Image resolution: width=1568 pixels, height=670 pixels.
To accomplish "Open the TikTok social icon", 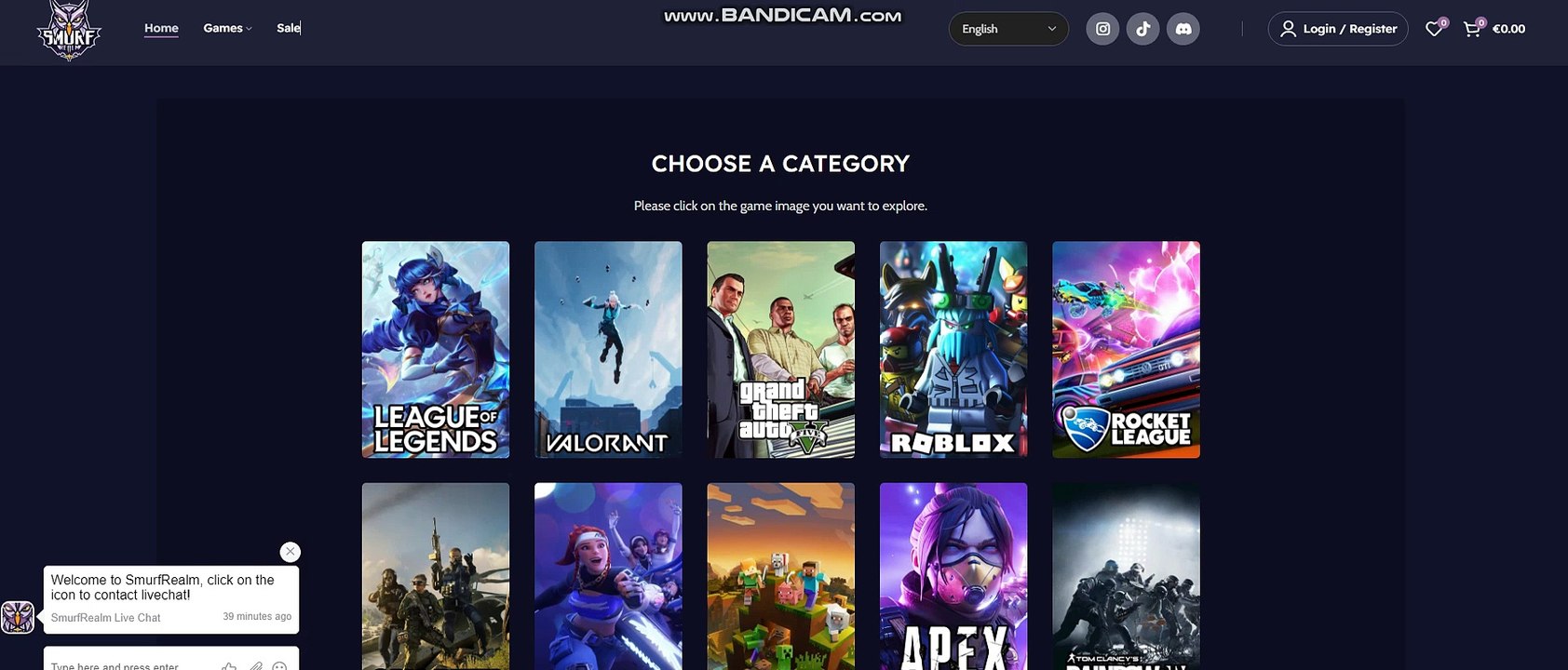I will coord(1143,29).
